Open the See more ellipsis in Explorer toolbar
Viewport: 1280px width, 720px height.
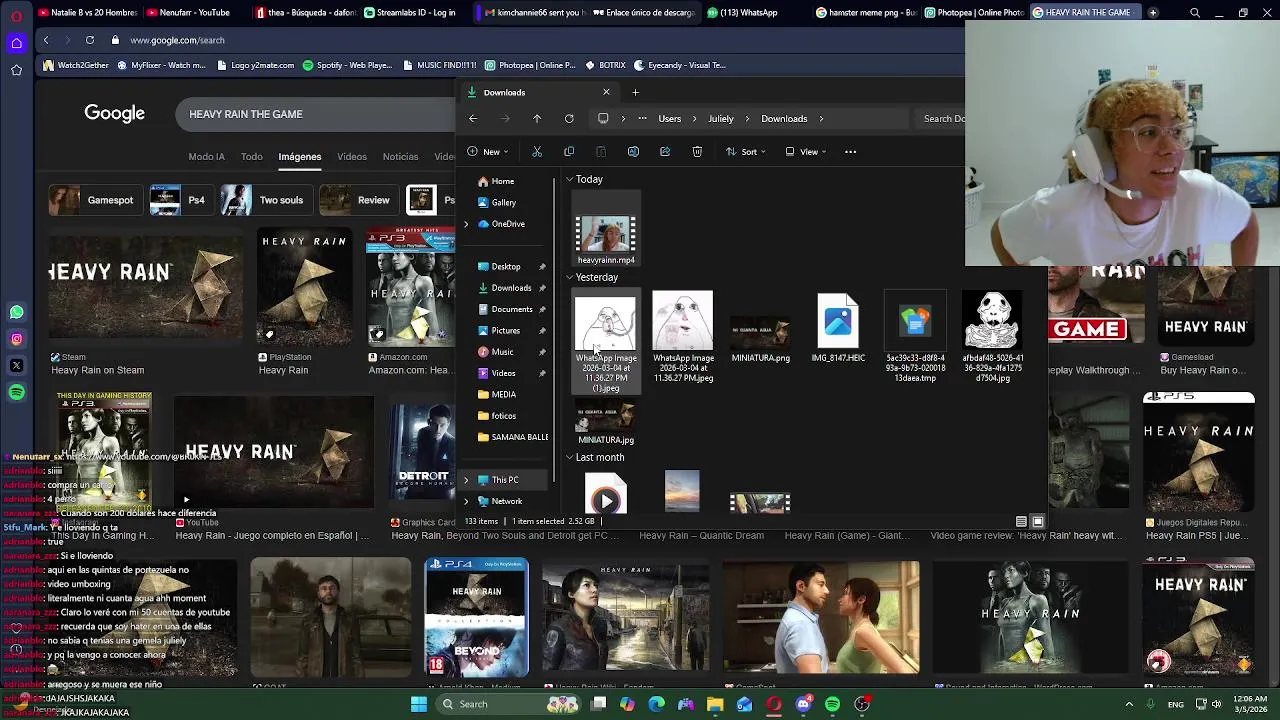851,152
